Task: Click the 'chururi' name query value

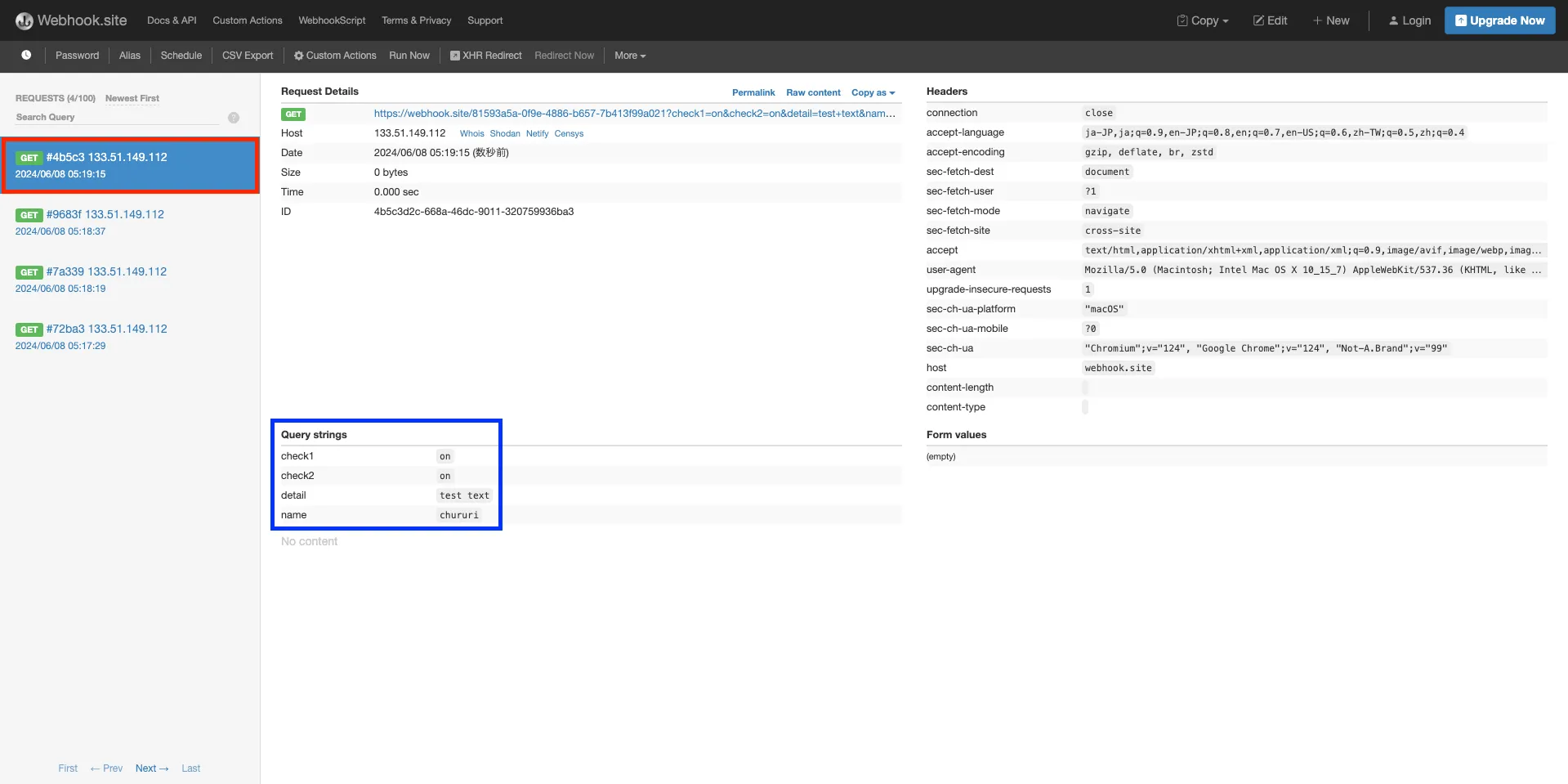Action: coord(459,515)
